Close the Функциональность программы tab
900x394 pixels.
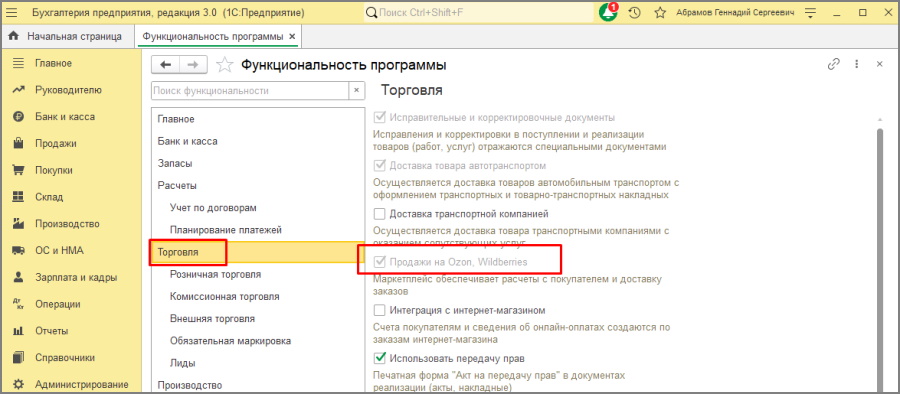[x=292, y=37]
